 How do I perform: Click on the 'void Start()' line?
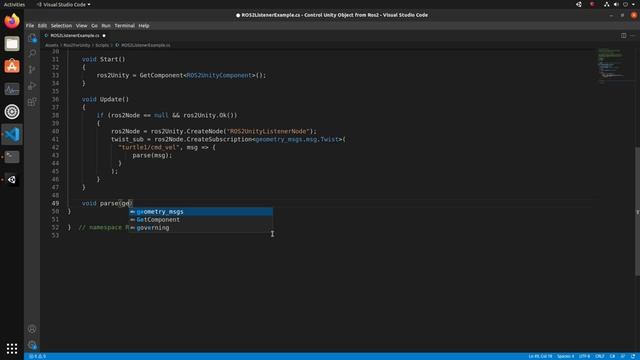pyautogui.click(x=104, y=59)
